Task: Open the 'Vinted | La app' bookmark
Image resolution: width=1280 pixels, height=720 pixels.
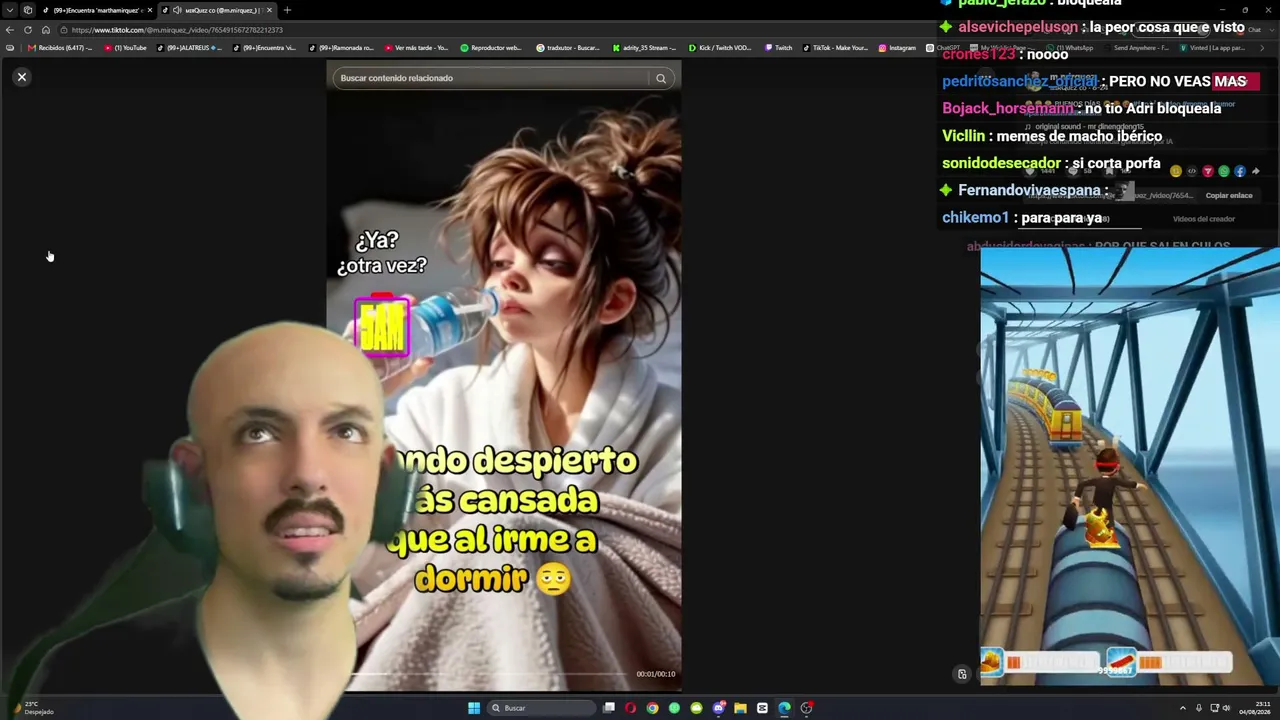Action: [x=1213, y=48]
